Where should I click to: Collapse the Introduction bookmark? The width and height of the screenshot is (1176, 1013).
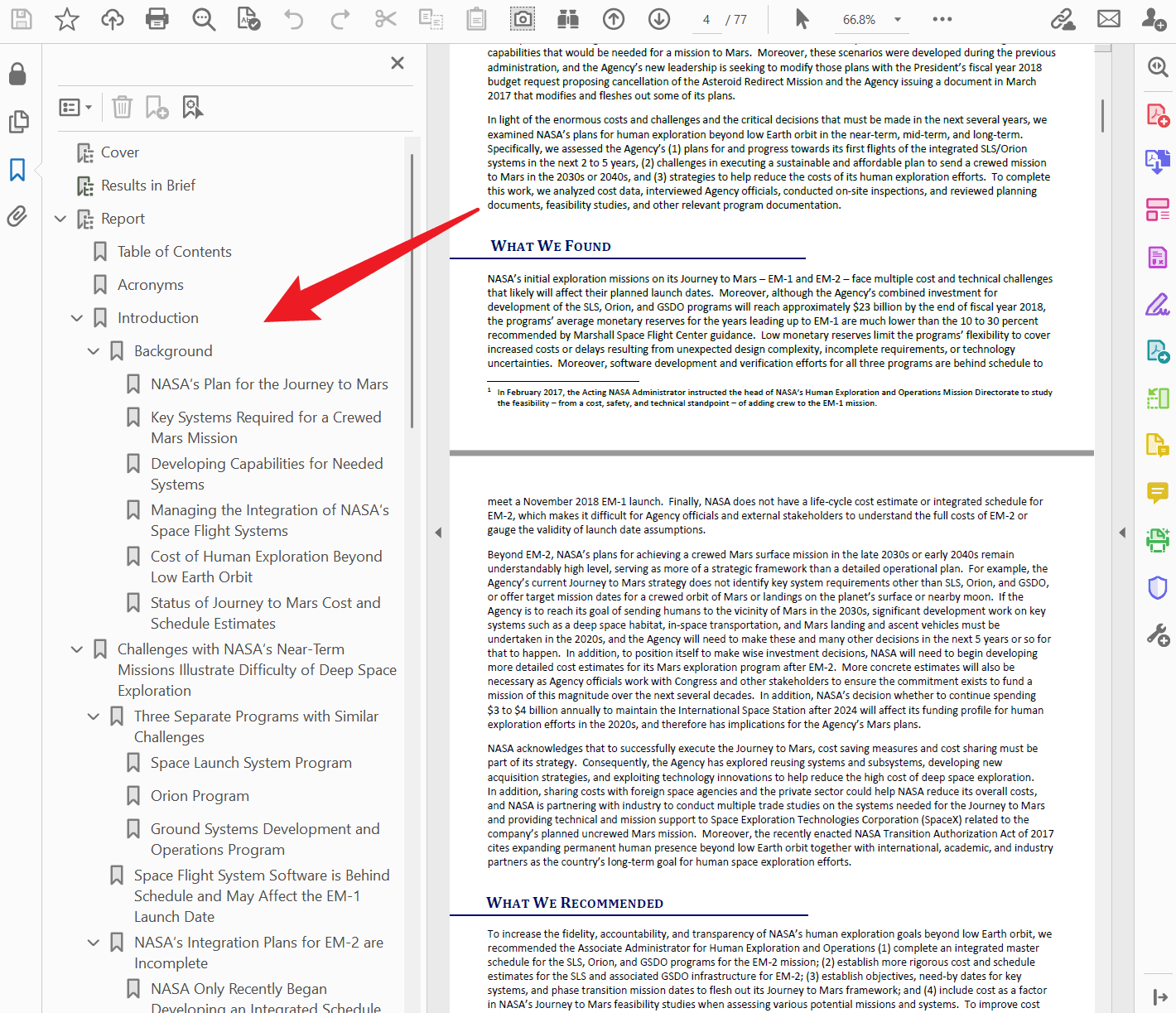point(77,318)
